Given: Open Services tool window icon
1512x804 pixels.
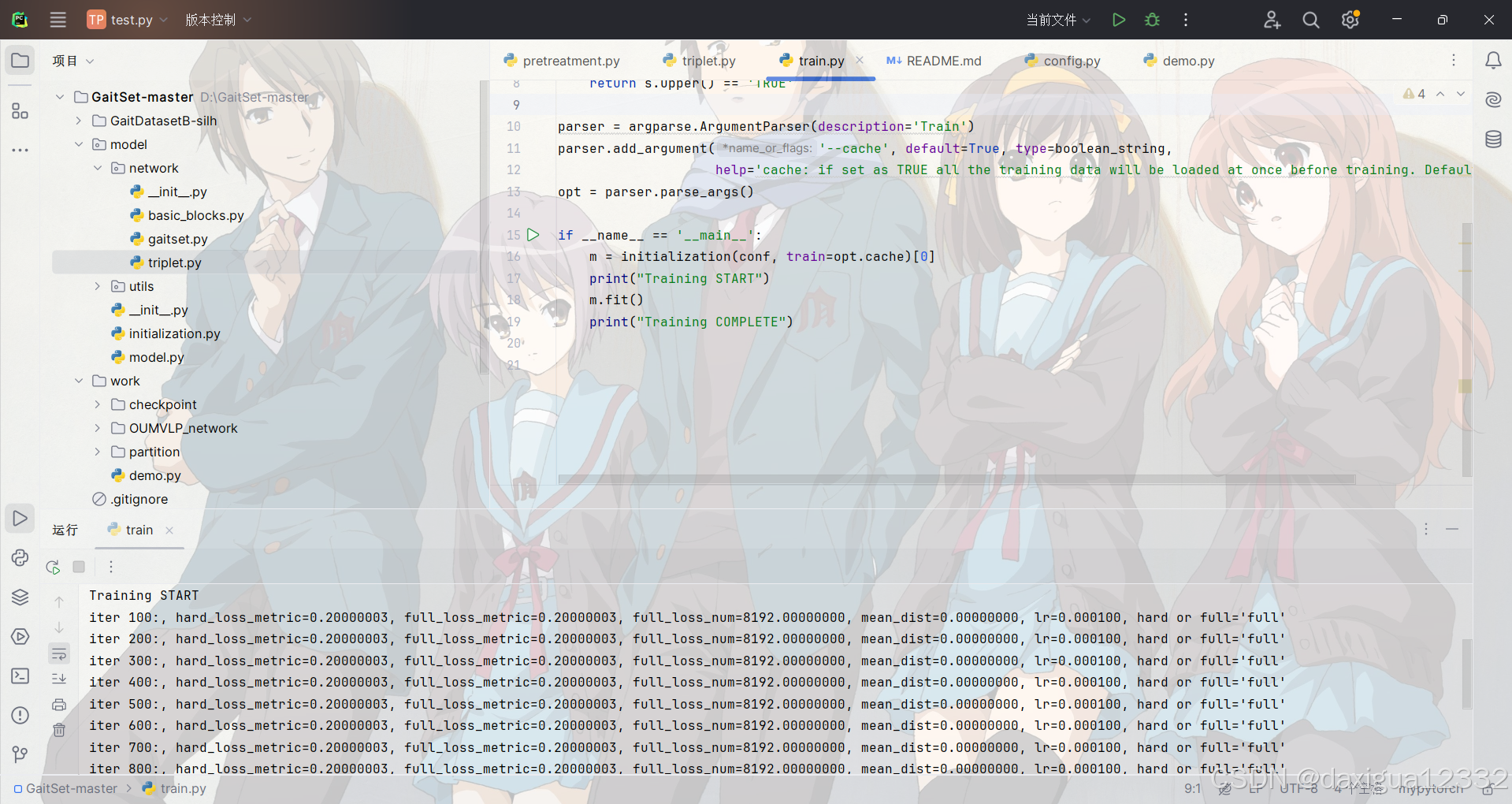Looking at the screenshot, I should 20,637.
